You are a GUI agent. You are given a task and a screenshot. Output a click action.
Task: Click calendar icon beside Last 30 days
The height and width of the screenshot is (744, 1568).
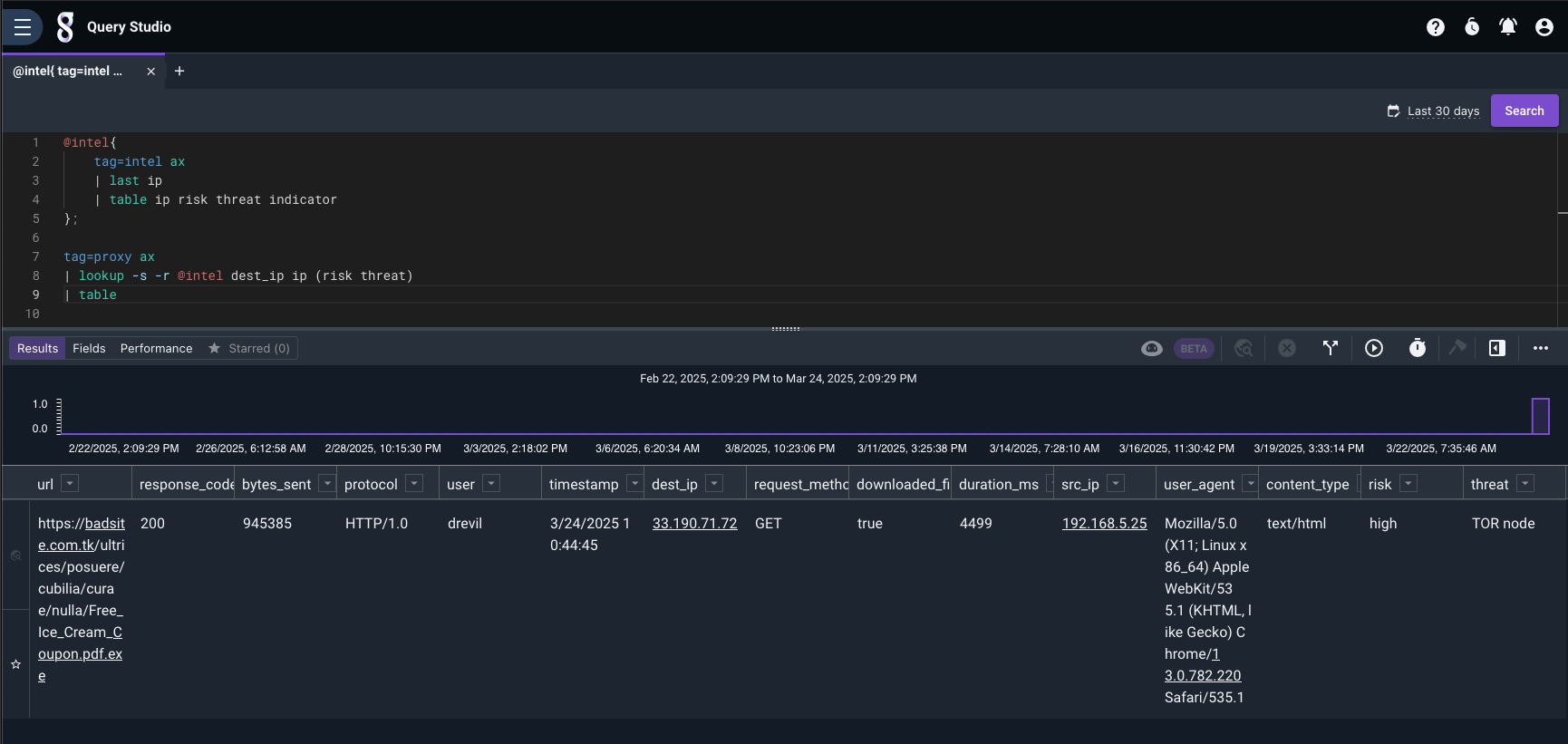click(1393, 111)
